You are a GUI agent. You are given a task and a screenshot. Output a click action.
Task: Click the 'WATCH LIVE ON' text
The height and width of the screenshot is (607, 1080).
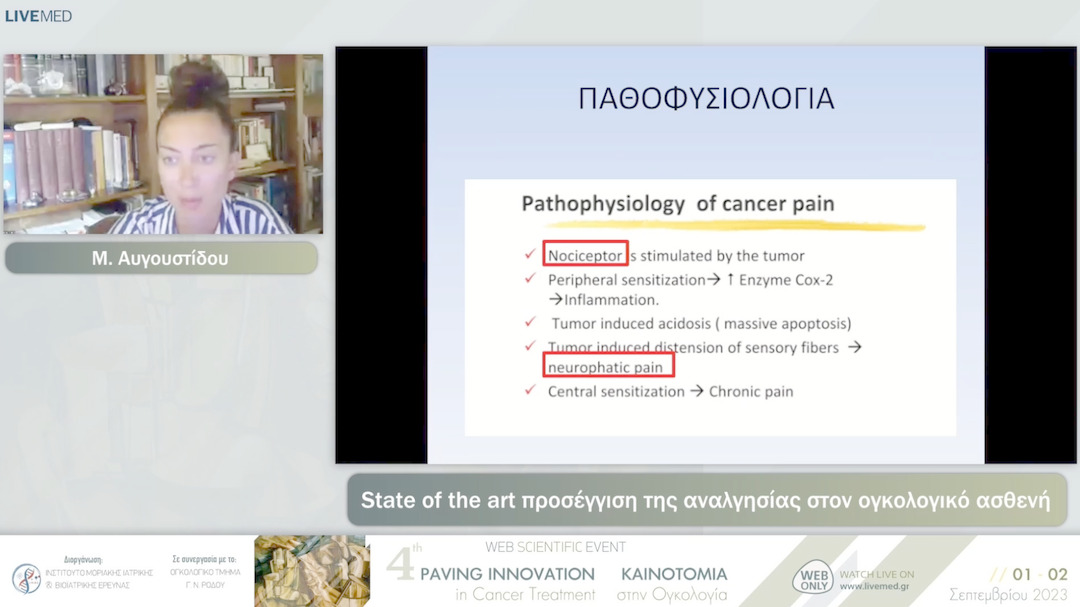coord(877,574)
